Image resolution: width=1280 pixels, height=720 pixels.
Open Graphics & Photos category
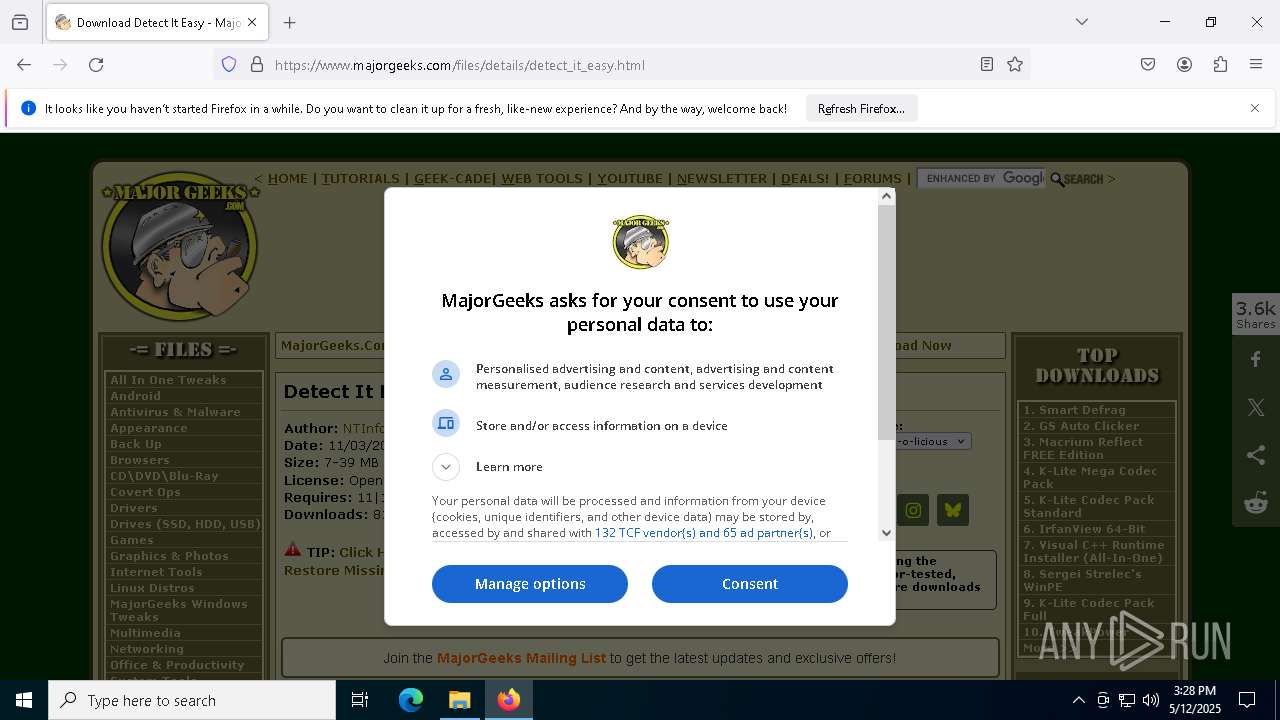(169, 556)
